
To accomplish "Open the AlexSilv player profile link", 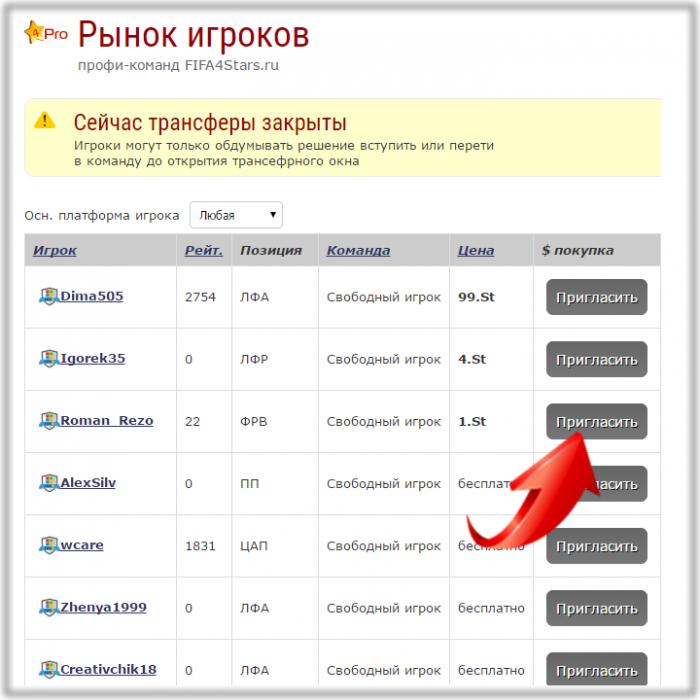I will coord(88,483).
